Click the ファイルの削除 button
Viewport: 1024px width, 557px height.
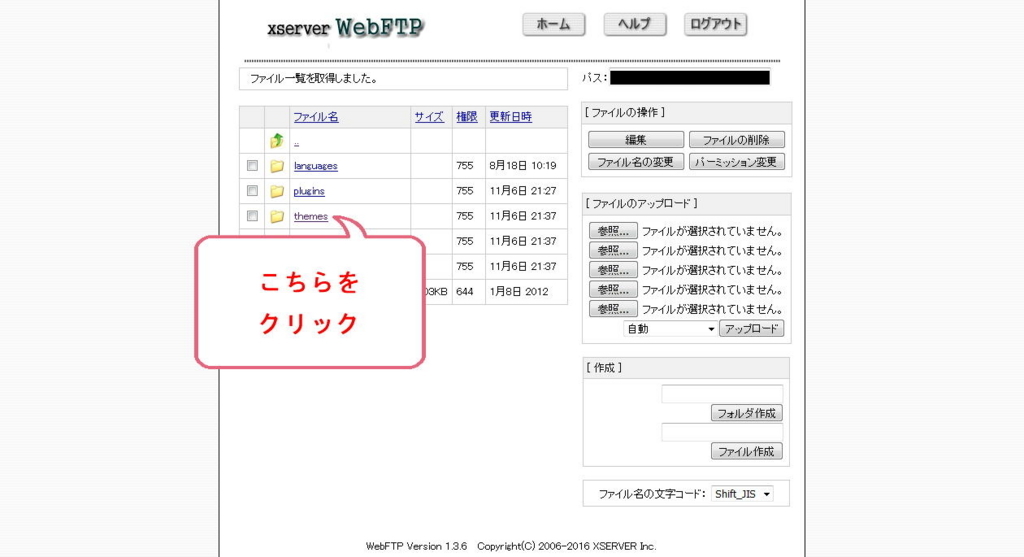coord(736,140)
